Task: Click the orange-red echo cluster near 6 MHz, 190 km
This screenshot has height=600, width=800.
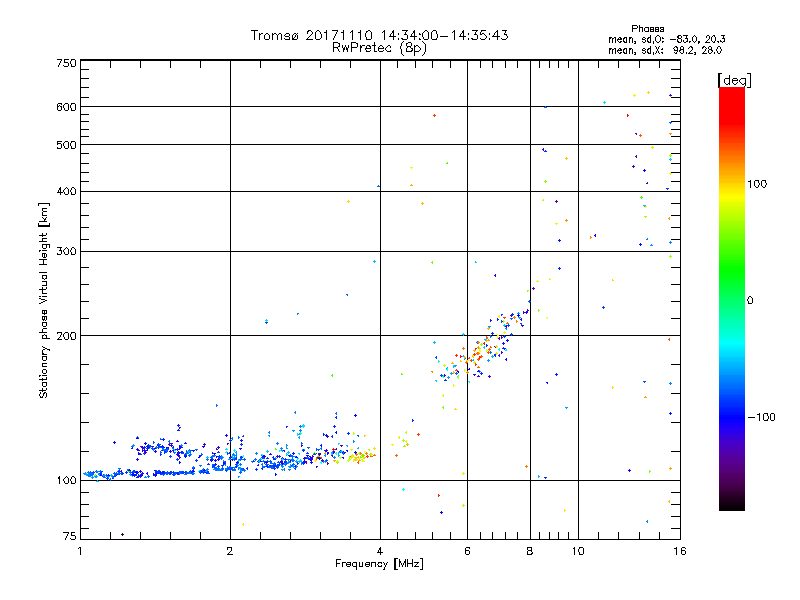Action: (x=477, y=353)
